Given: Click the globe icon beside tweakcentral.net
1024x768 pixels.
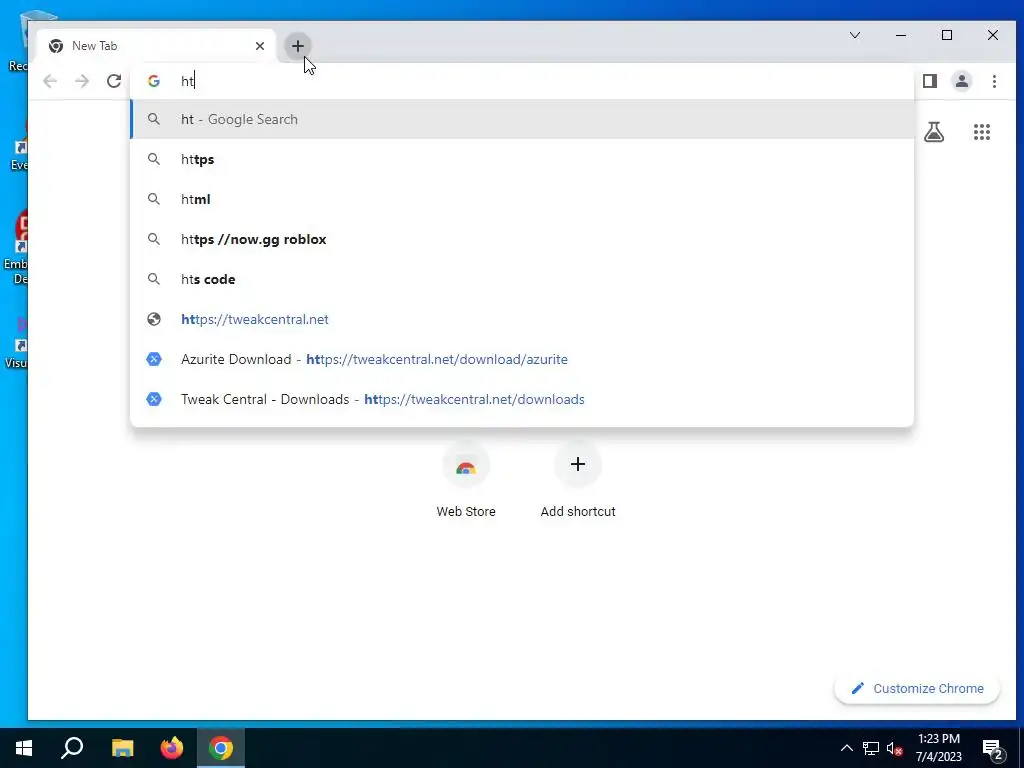Looking at the screenshot, I should 153,319.
